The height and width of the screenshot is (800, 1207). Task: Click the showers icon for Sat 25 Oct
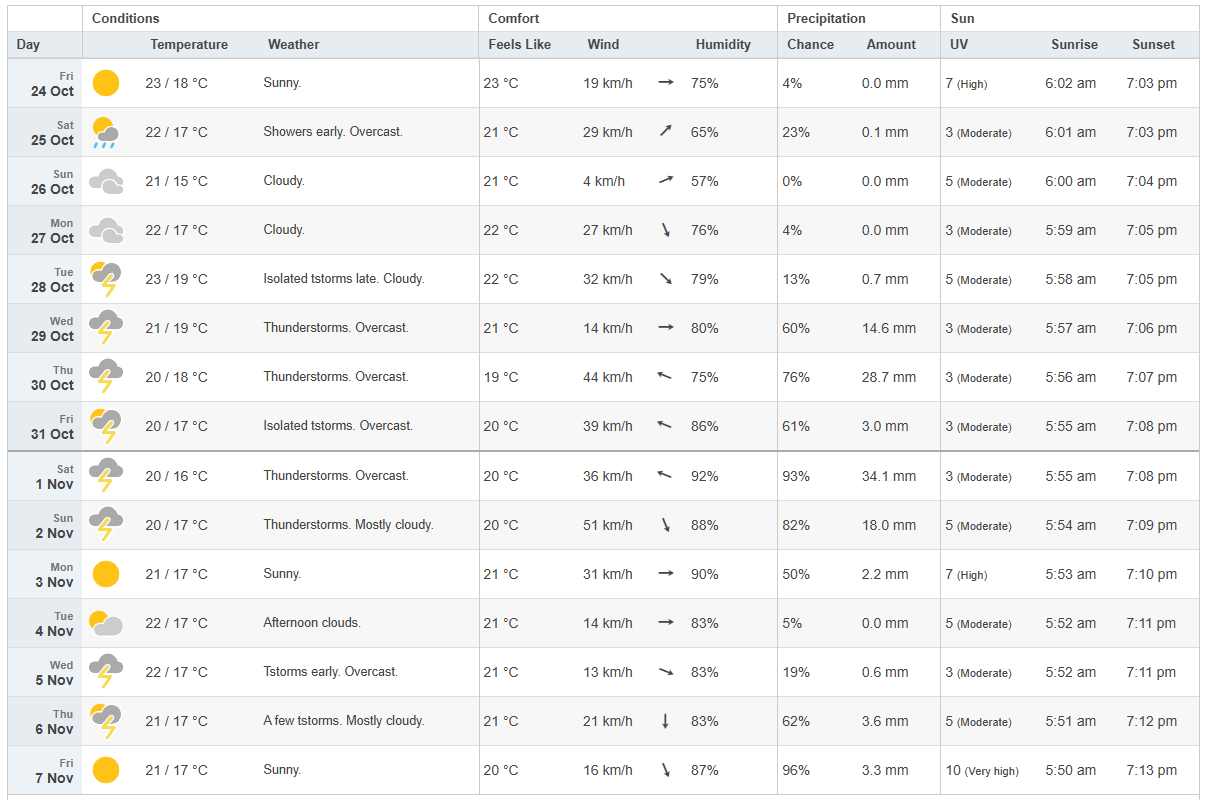point(106,132)
